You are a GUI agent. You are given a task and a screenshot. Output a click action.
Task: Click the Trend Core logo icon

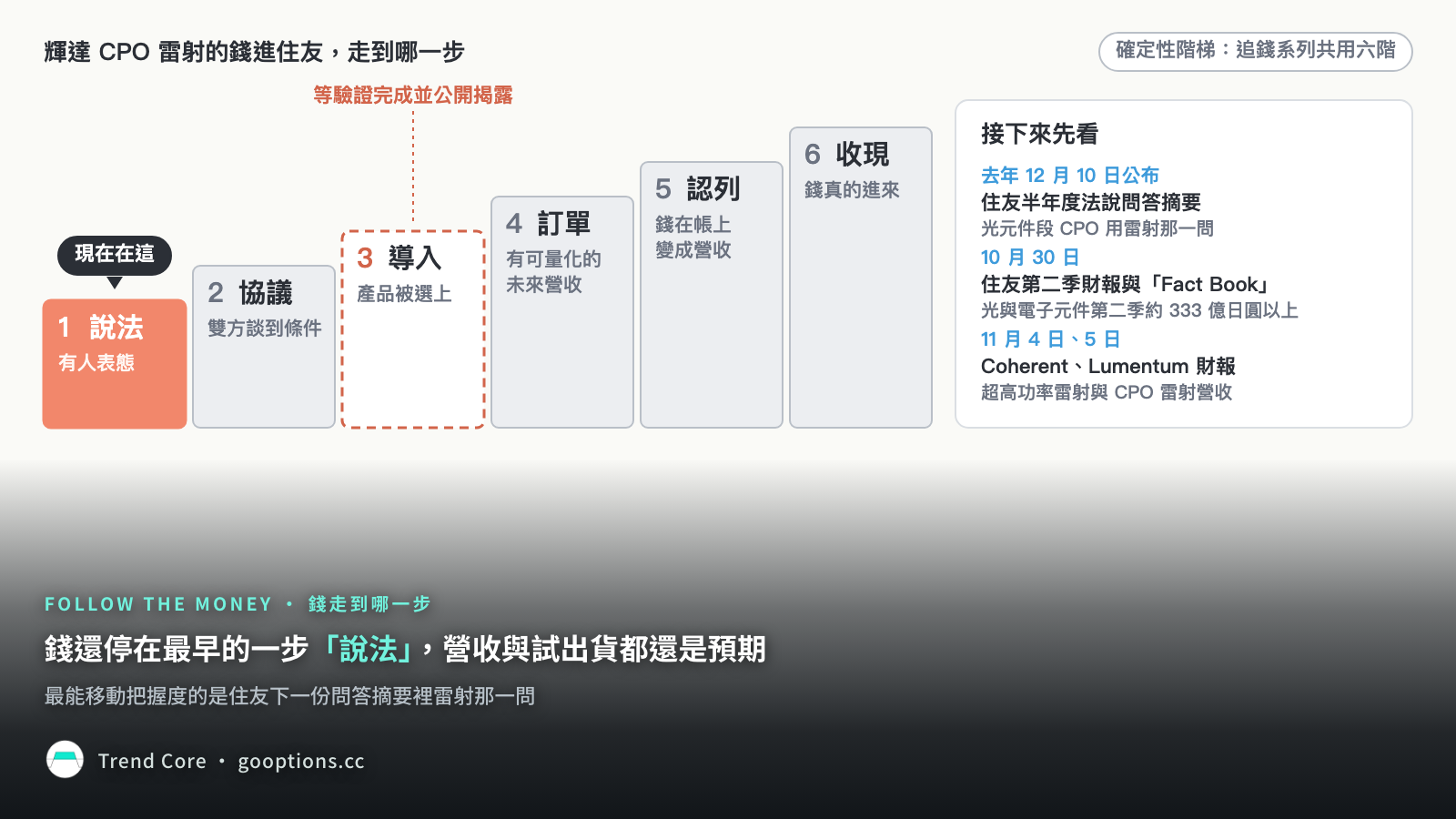point(65,760)
